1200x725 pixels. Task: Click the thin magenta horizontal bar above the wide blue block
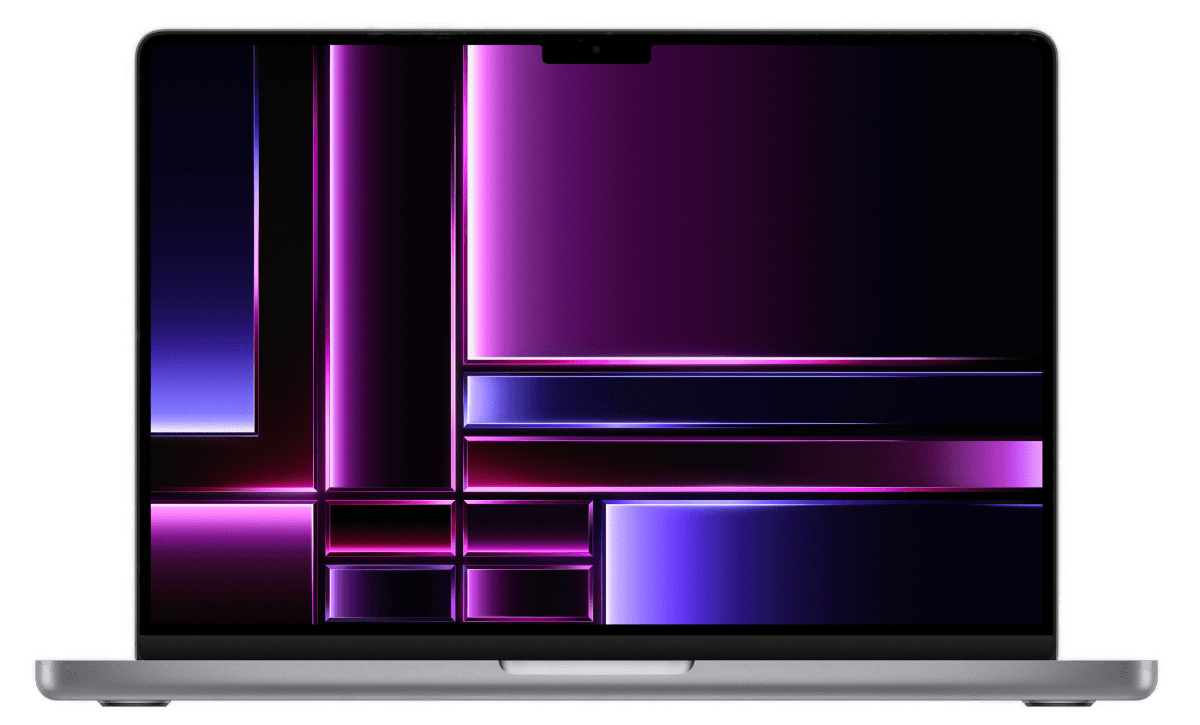point(752,464)
